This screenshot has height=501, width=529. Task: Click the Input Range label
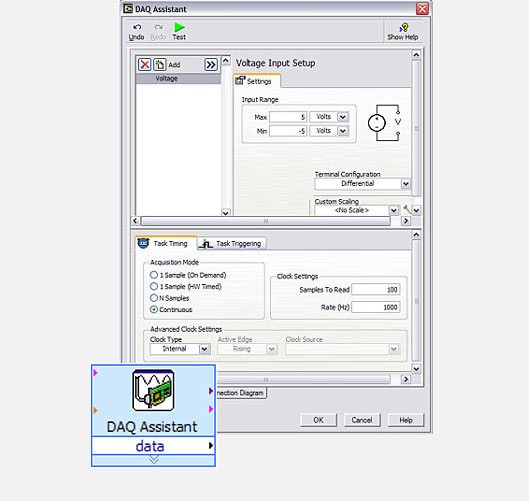click(x=260, y=100)
